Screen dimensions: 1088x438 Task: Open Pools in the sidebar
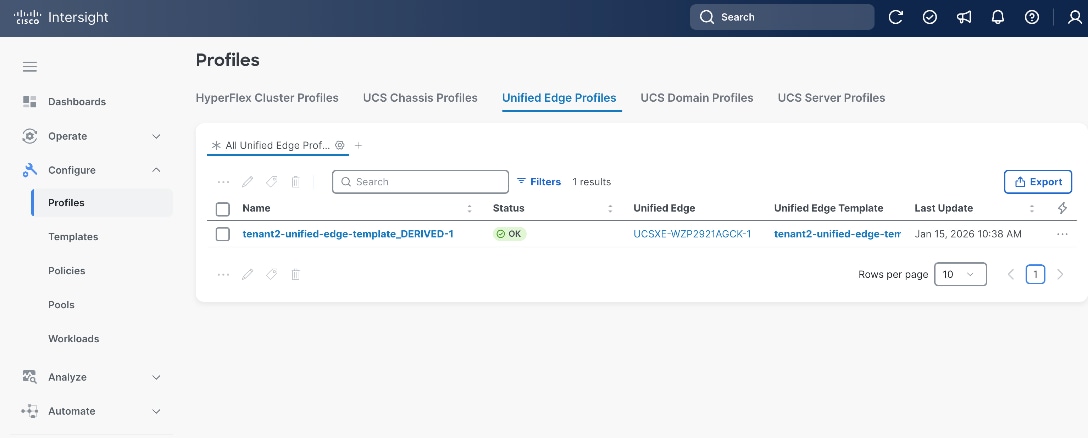pyautogui.click(x=61, y=305)
